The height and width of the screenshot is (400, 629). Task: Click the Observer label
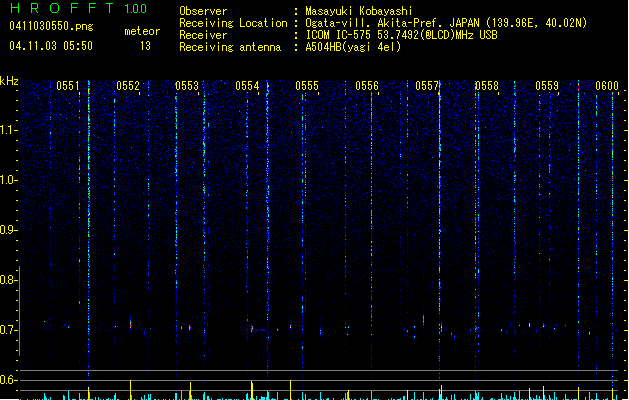pos(203,11)
